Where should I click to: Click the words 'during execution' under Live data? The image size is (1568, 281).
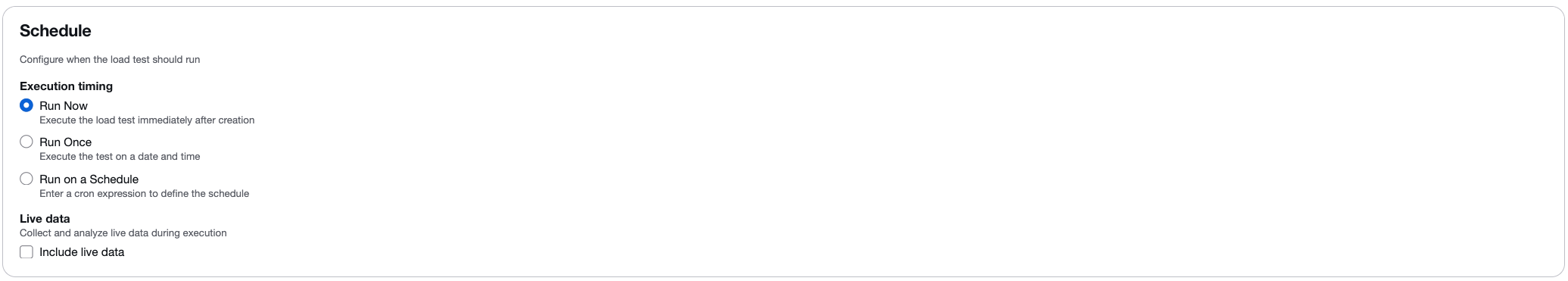189,233
